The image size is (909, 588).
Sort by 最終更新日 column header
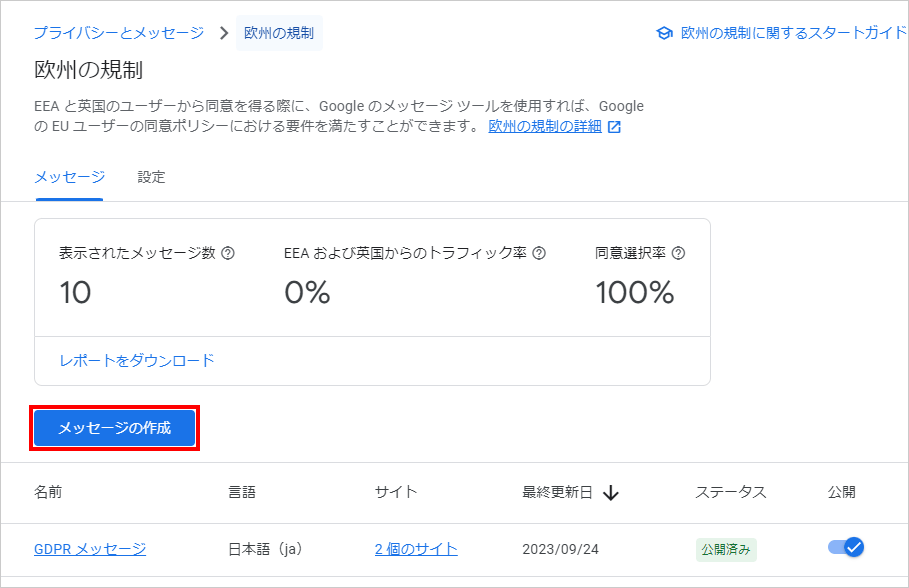[557, 492]
